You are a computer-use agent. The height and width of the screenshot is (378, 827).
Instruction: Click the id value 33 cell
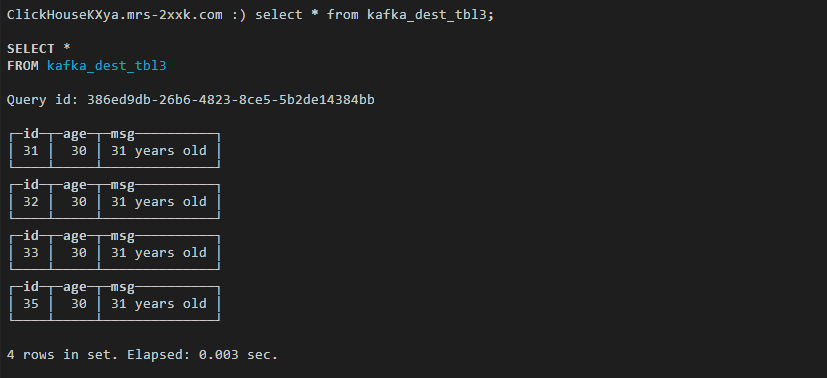click(x=31, y=253)
